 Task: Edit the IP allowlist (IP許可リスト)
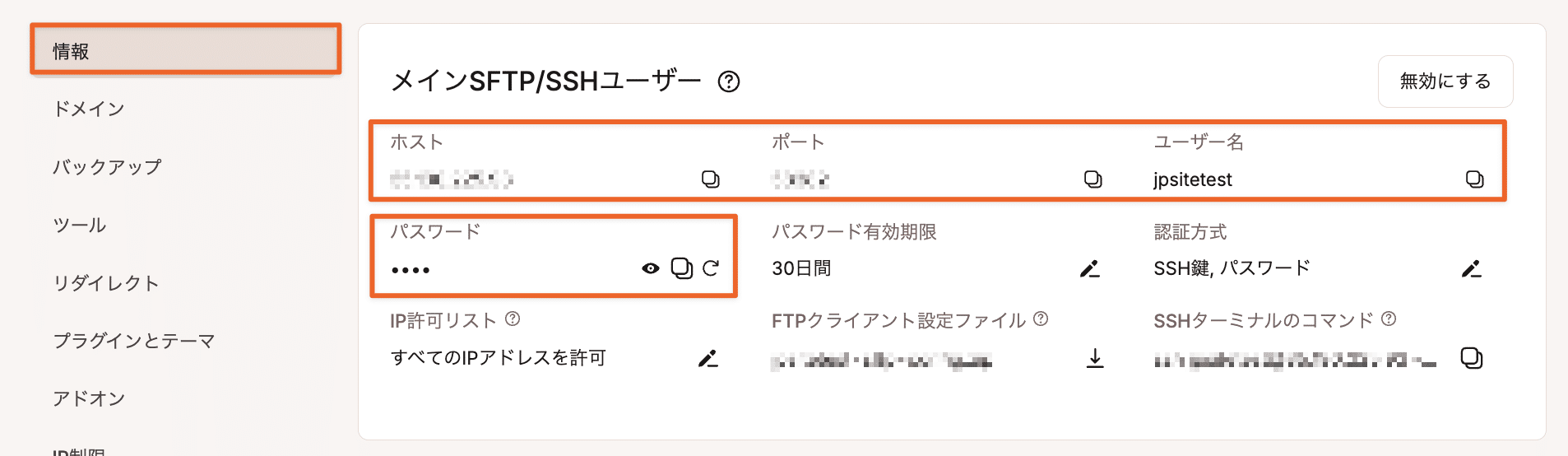(x=707, y=358)
